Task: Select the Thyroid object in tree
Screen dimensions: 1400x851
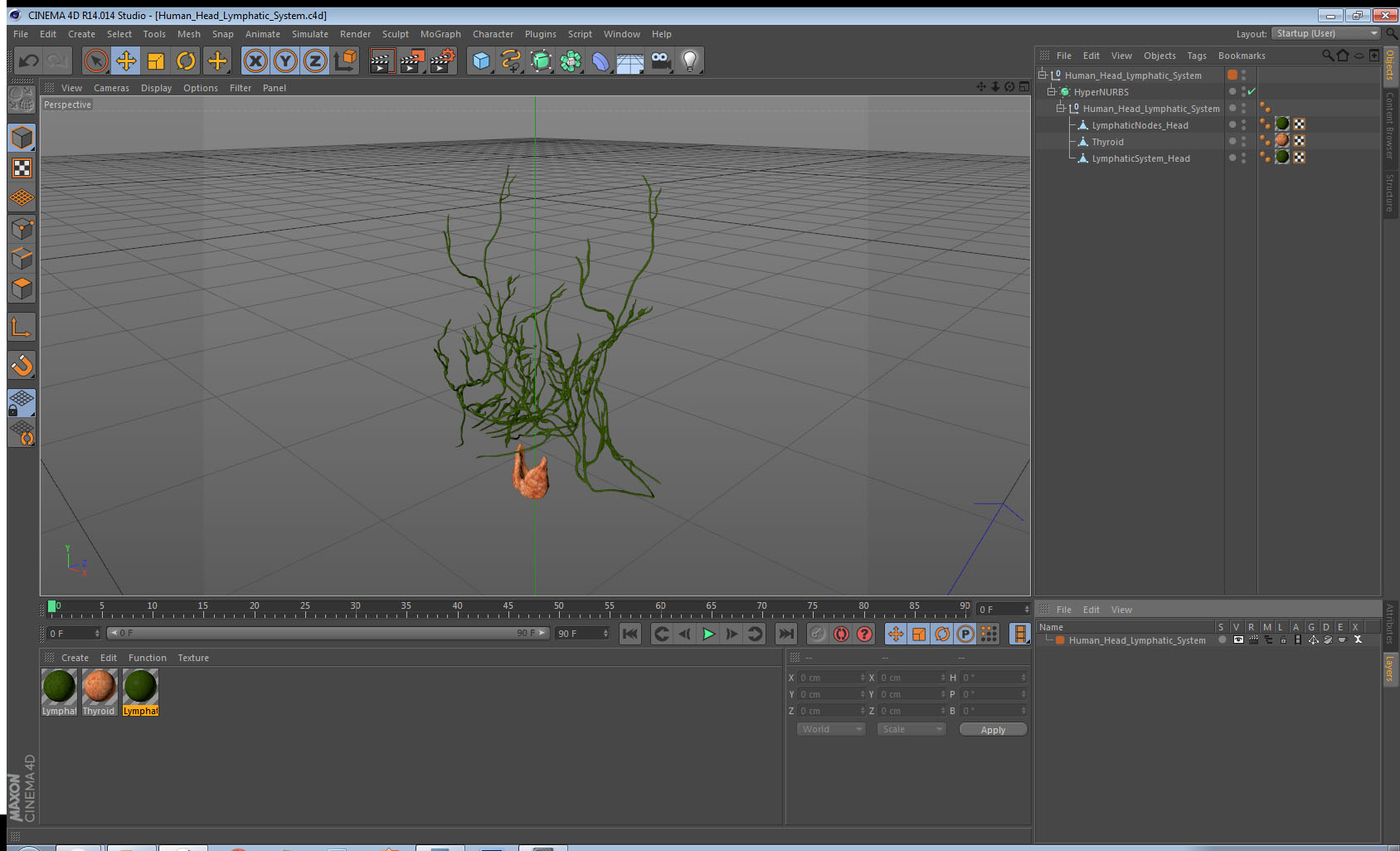Action: [x=1107, y=142]
